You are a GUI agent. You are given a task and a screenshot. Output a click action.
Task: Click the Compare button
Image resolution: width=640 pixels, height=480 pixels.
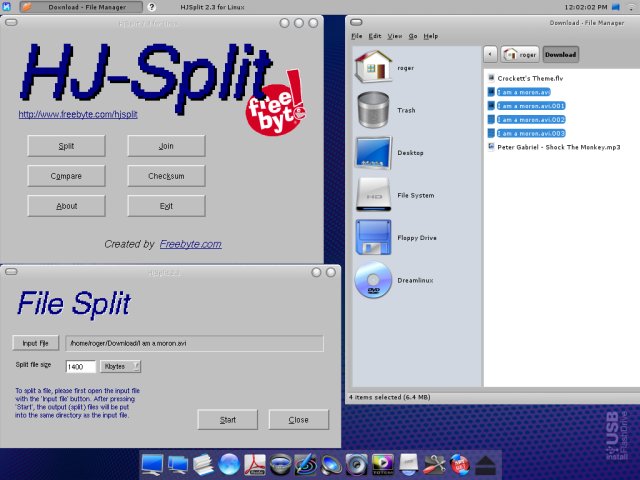66,176
